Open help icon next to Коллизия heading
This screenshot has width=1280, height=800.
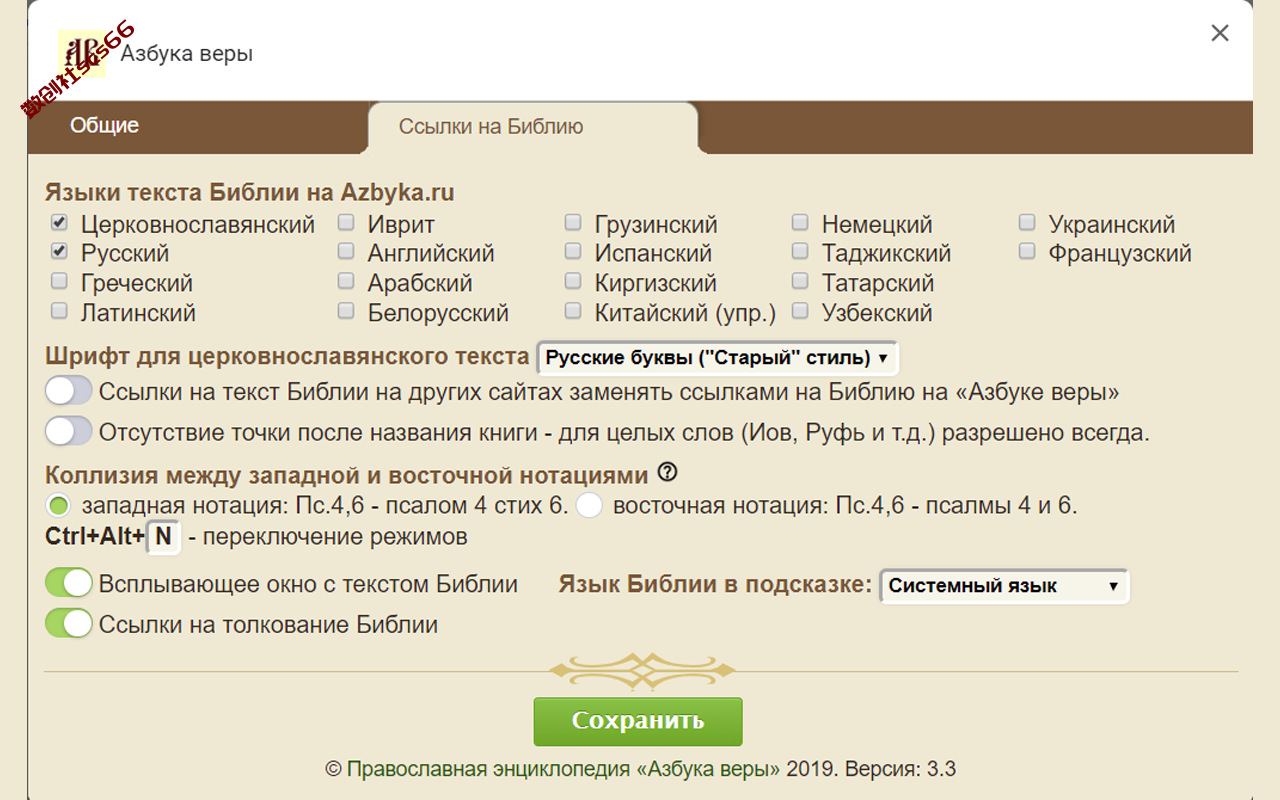pyautogui.click(x=668, y=472)
